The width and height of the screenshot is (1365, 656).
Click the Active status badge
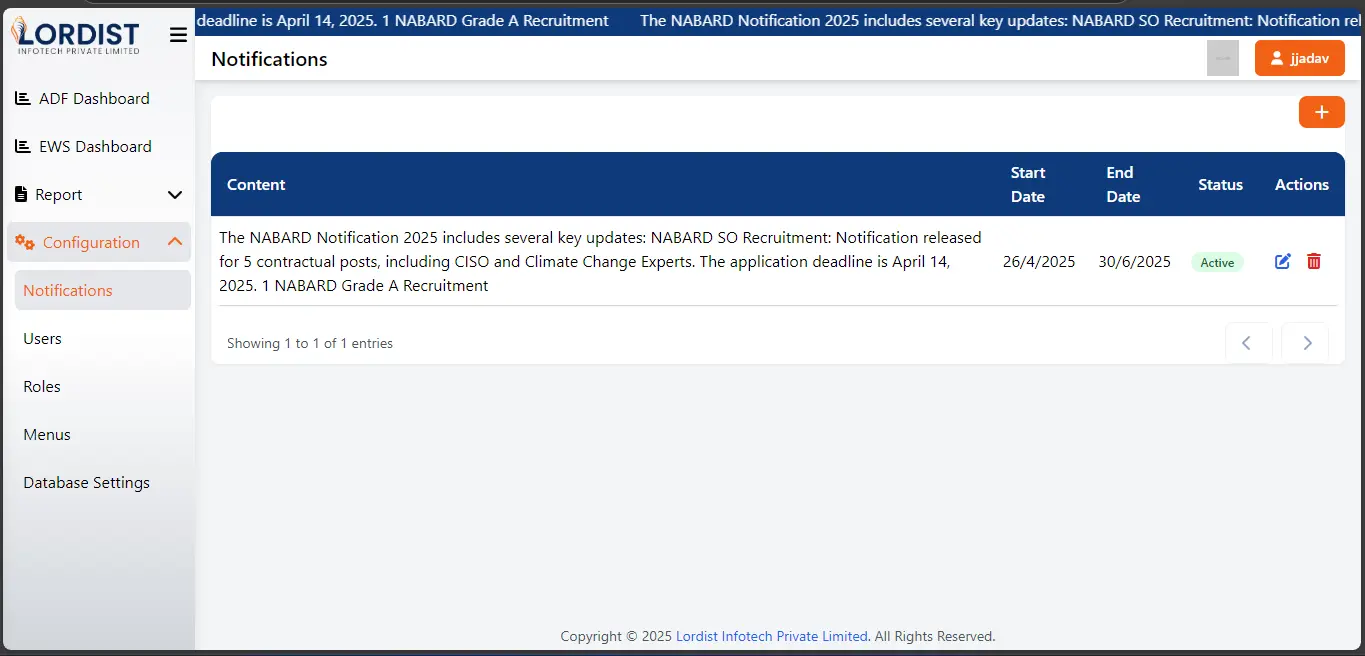[x=1217, y=263]
